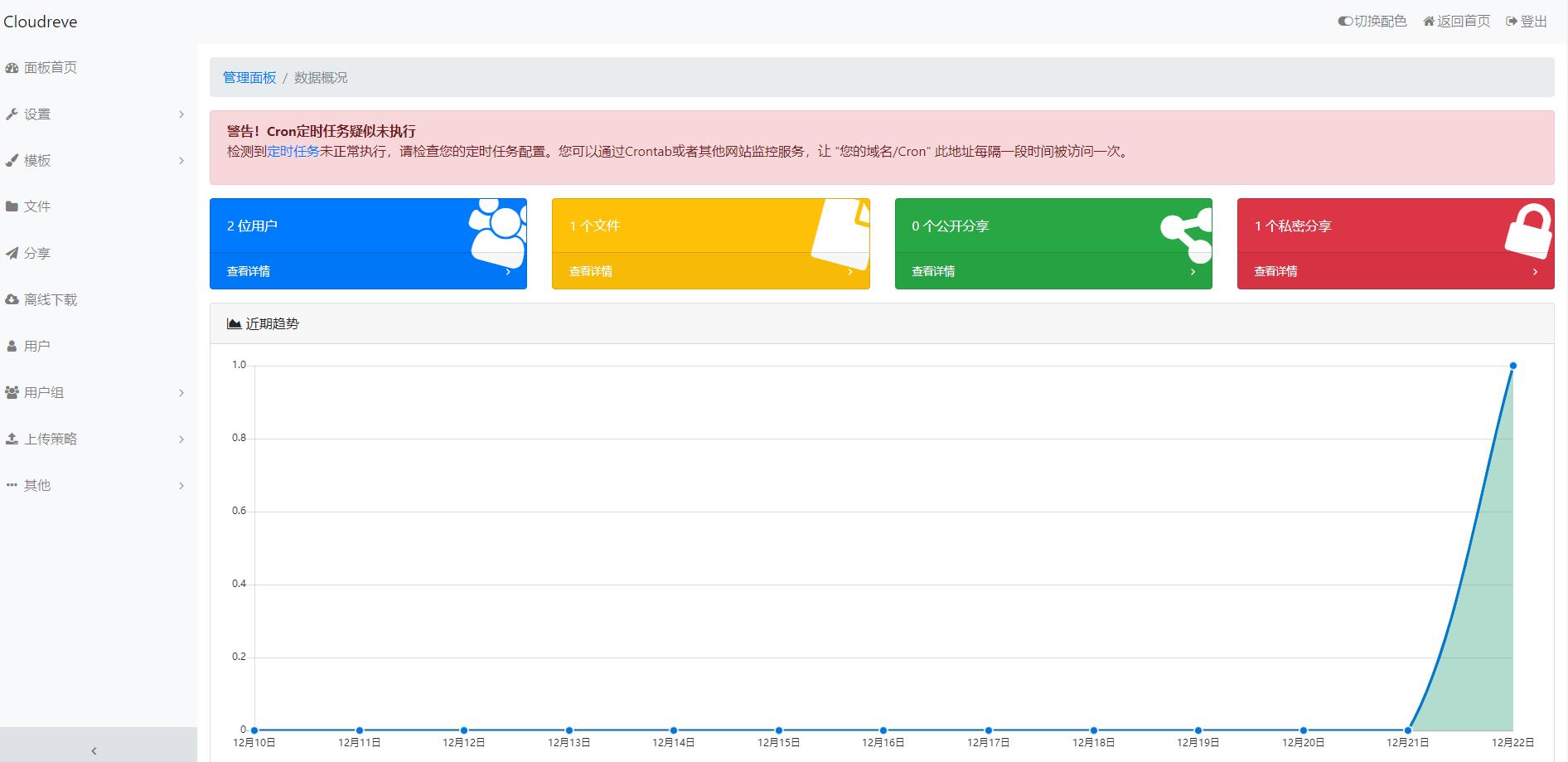
Task: Select the 用户 user icon
Action: coord(12,346)
